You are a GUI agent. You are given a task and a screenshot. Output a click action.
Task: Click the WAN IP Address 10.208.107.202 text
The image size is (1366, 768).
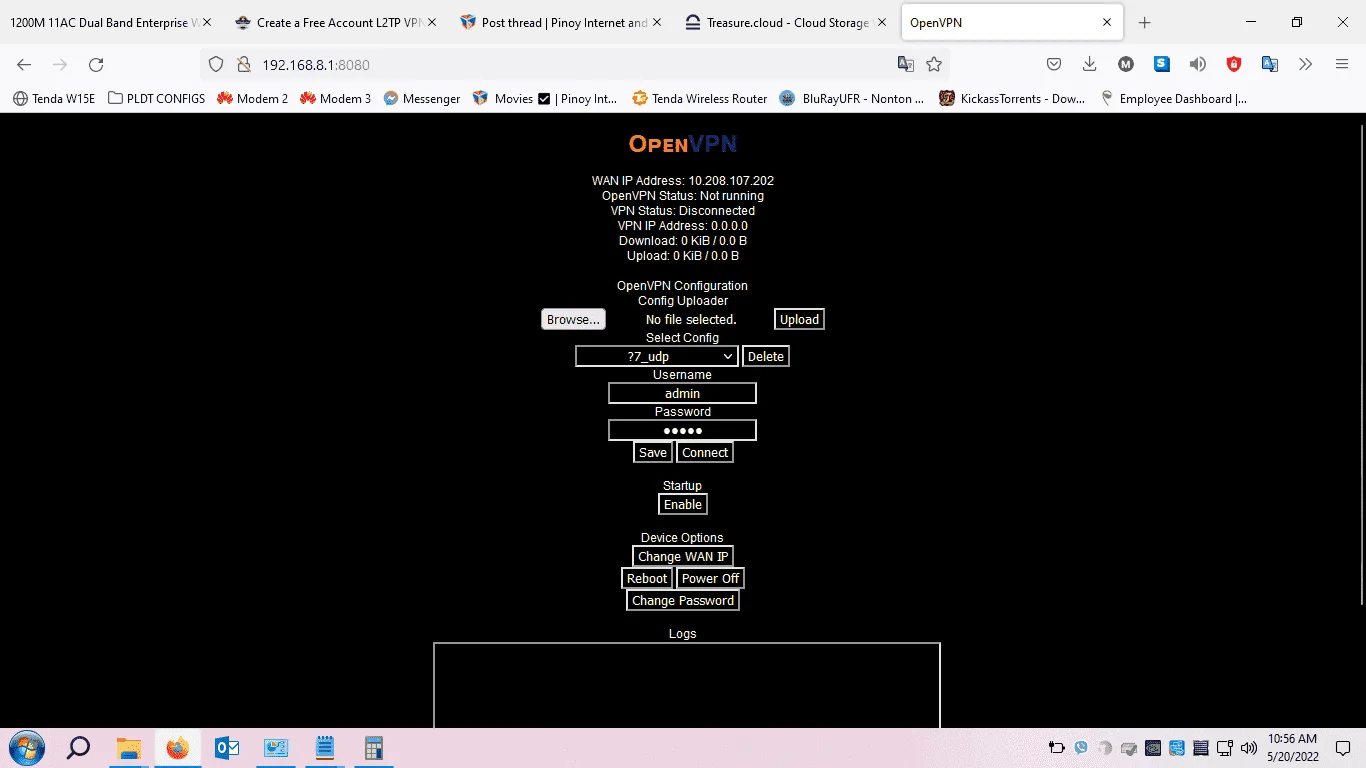(683, 181)
